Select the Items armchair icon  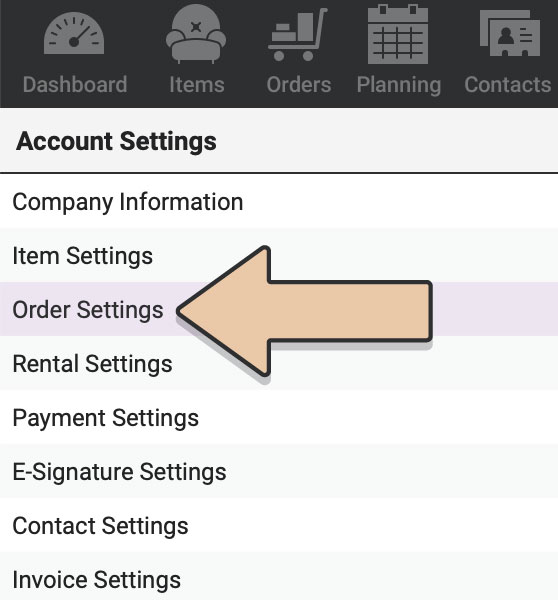(x=196, y=33)
